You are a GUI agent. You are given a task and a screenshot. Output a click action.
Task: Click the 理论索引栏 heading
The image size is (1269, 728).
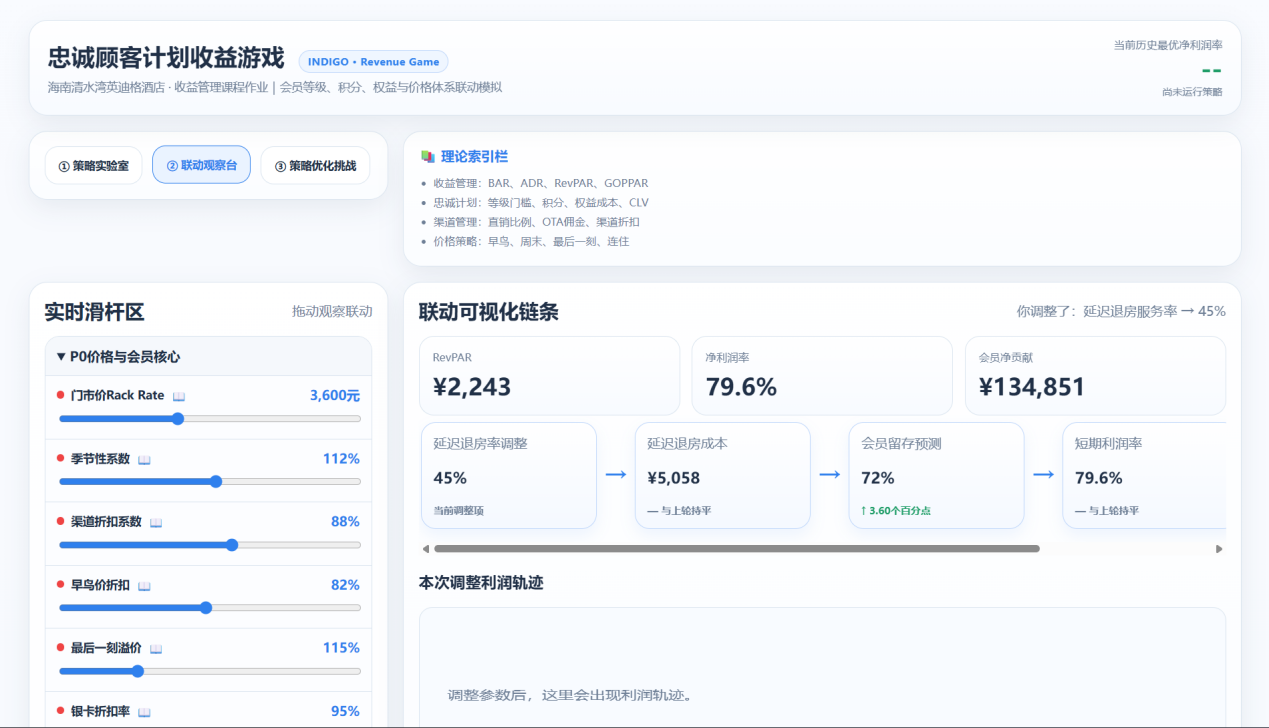[474, 156]
